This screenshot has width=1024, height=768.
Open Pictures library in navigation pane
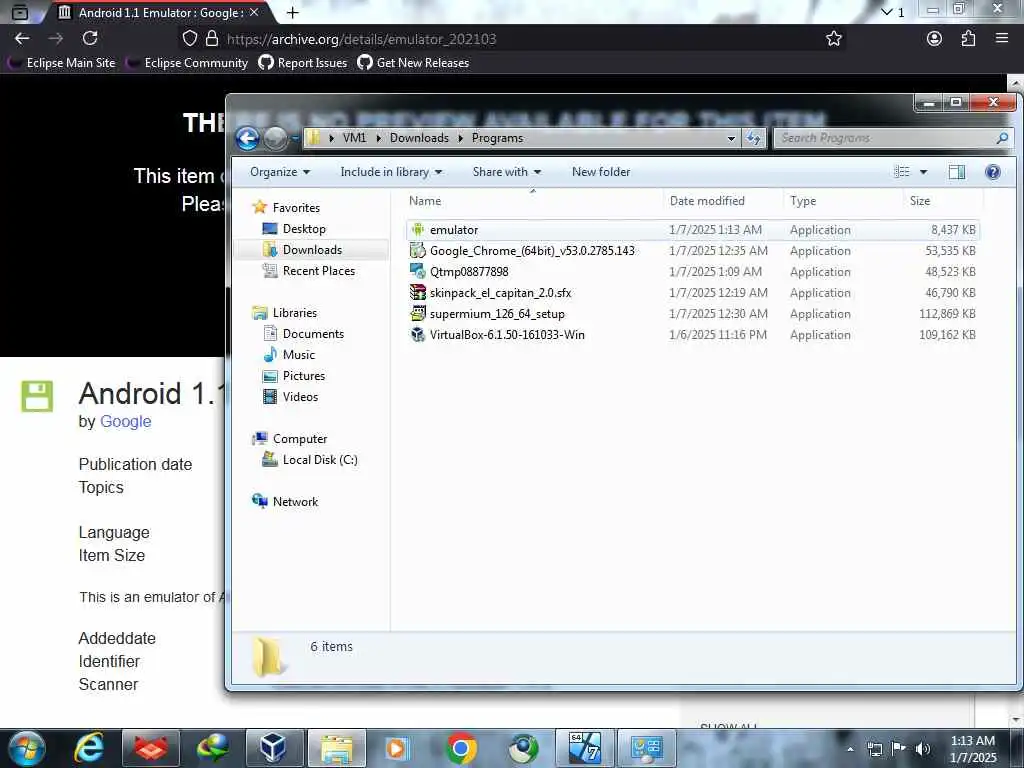[x=304, y=376]
